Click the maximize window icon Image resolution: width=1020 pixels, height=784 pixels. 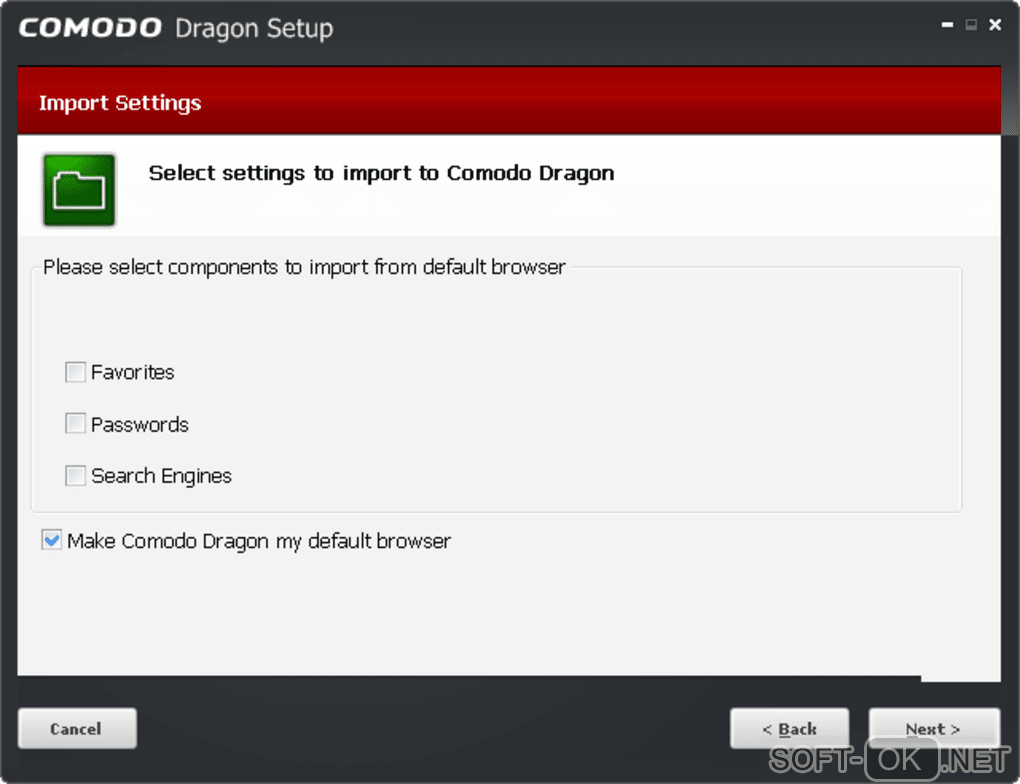coord(971,26)
